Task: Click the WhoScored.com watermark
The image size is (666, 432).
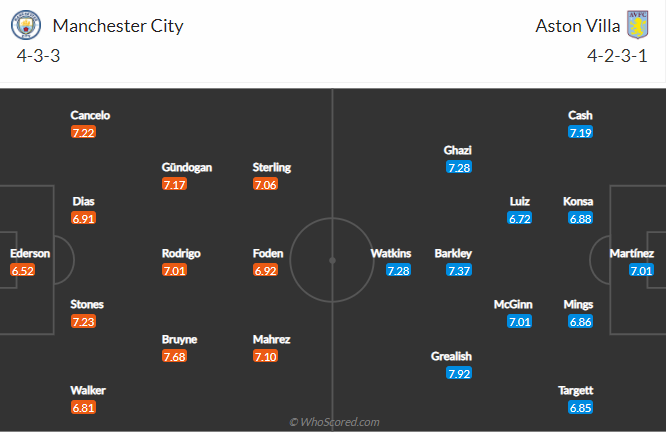Action: coord(334,422)
